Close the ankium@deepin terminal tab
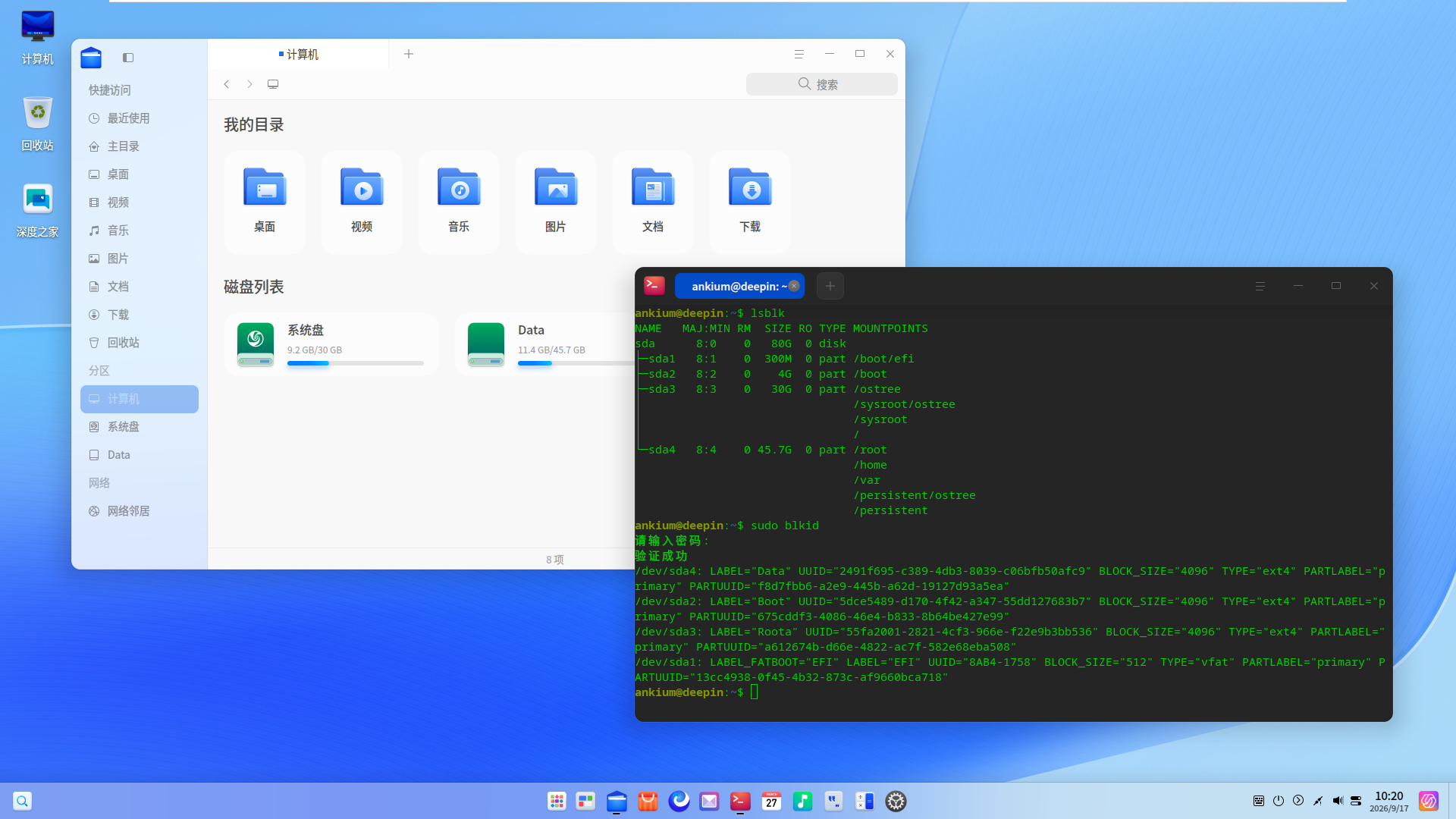 click(x=794, y=286)
